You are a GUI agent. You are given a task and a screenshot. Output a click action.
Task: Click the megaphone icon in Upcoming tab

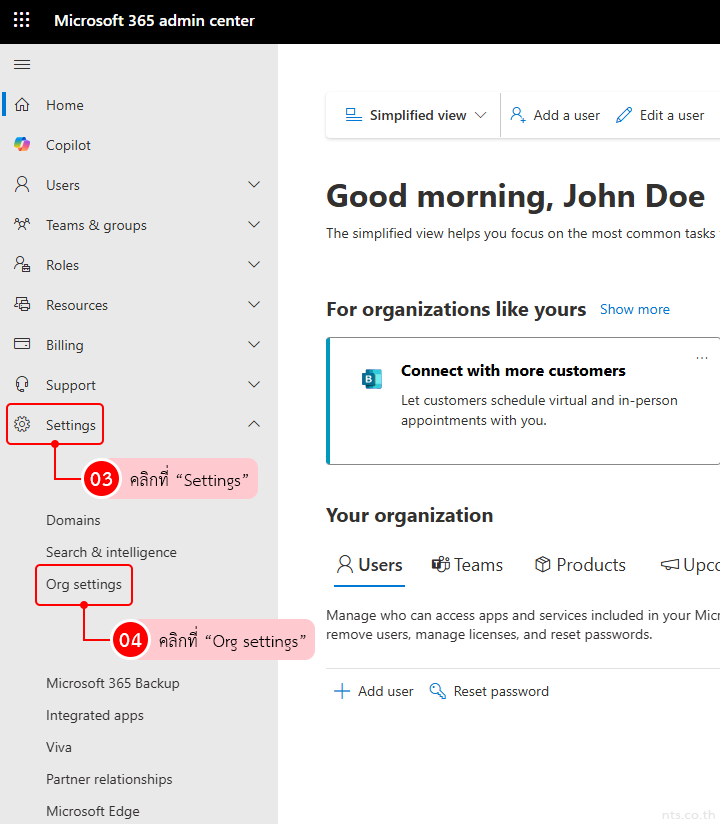click(670, 564)
